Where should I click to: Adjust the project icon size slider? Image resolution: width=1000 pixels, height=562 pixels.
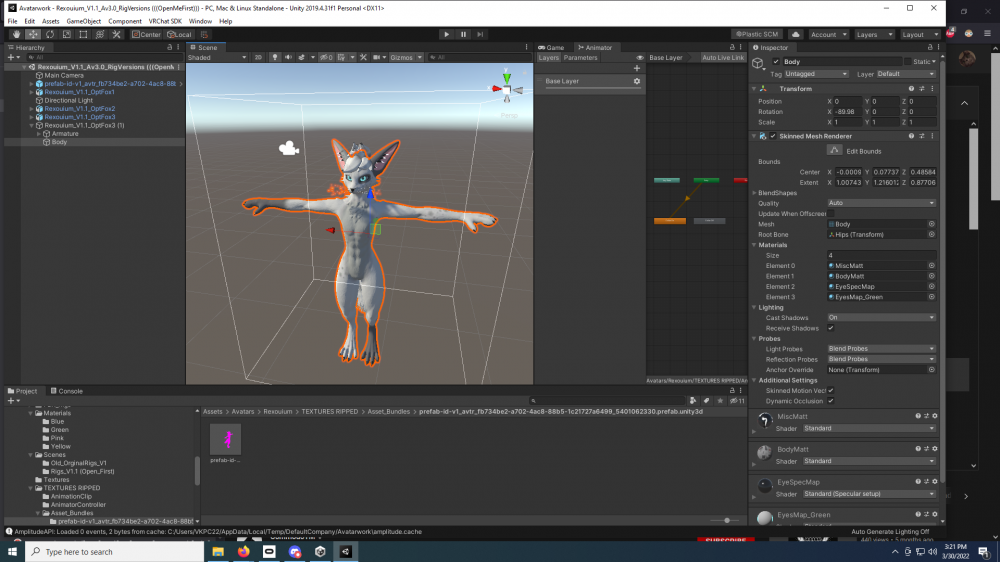click(726, 521)
